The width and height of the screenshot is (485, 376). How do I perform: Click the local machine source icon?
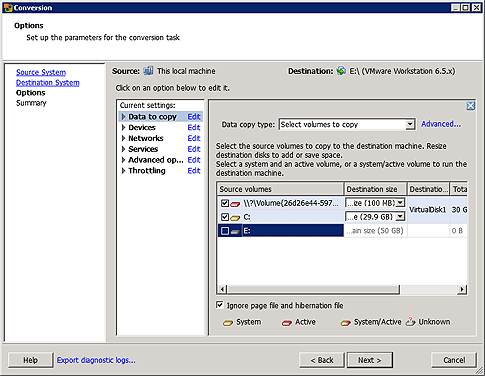point(148,71)
